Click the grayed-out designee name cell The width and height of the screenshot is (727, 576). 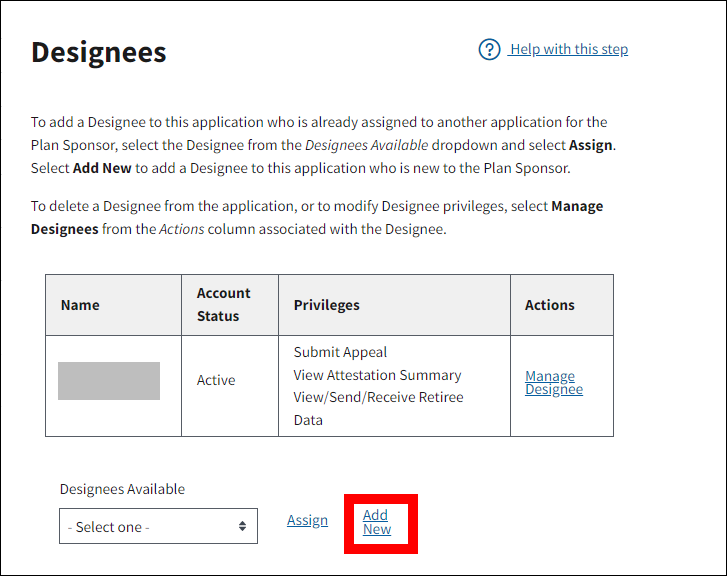(x=109, y=381)
